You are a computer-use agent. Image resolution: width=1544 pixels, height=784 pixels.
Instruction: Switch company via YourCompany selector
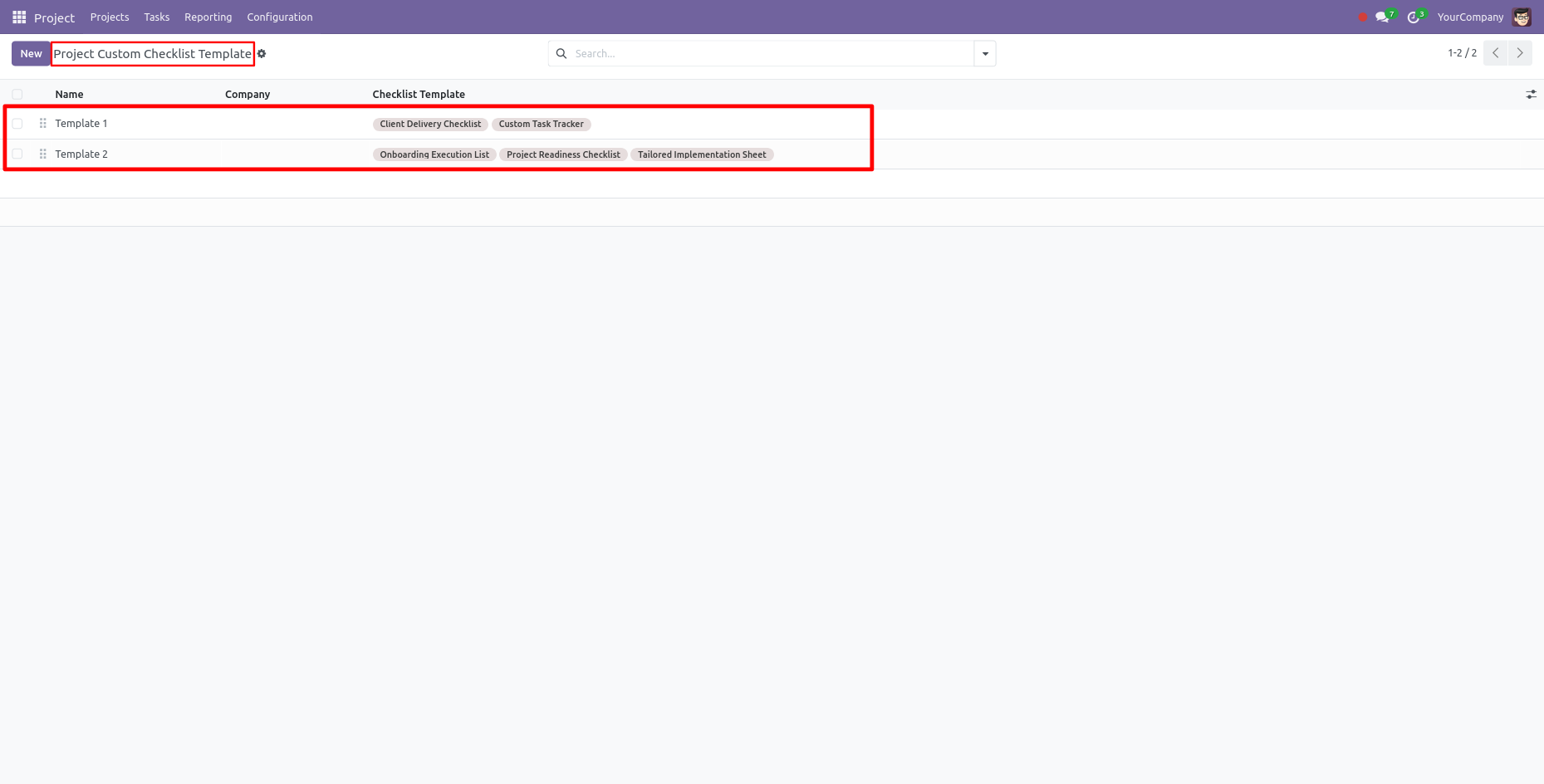[x=1470, y=17]
